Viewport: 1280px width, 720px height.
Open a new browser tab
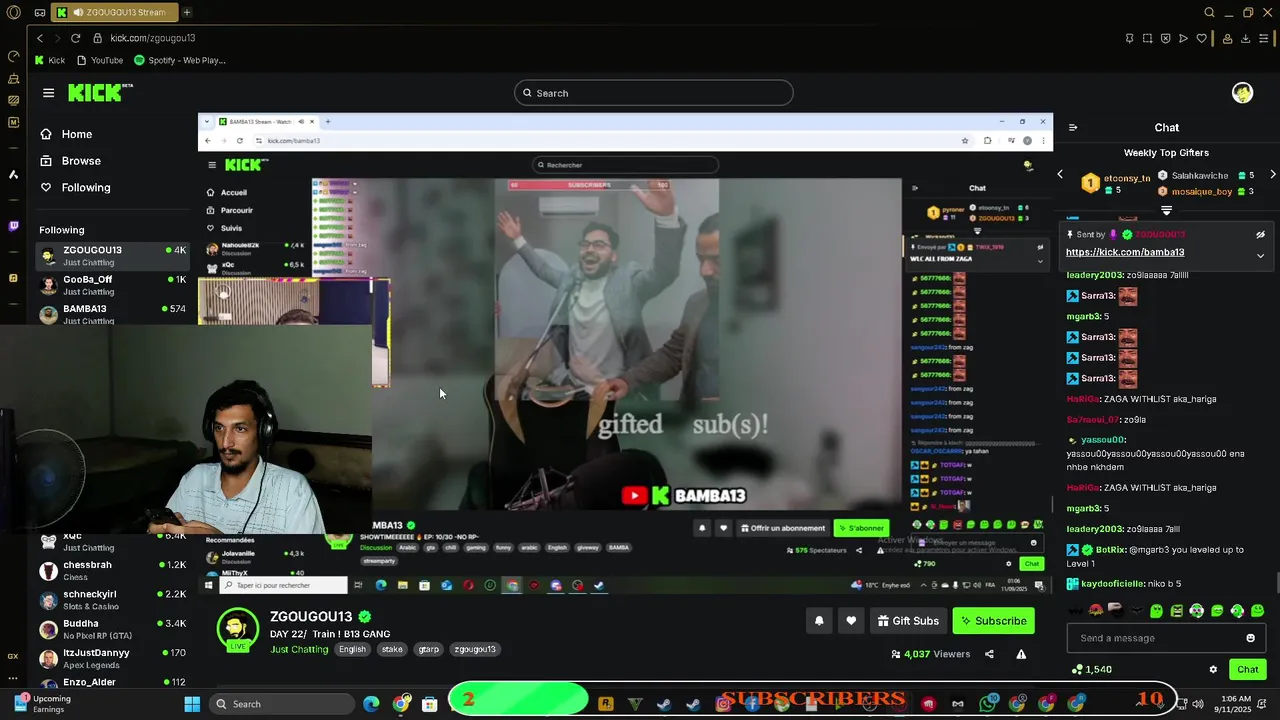[187, 13]
